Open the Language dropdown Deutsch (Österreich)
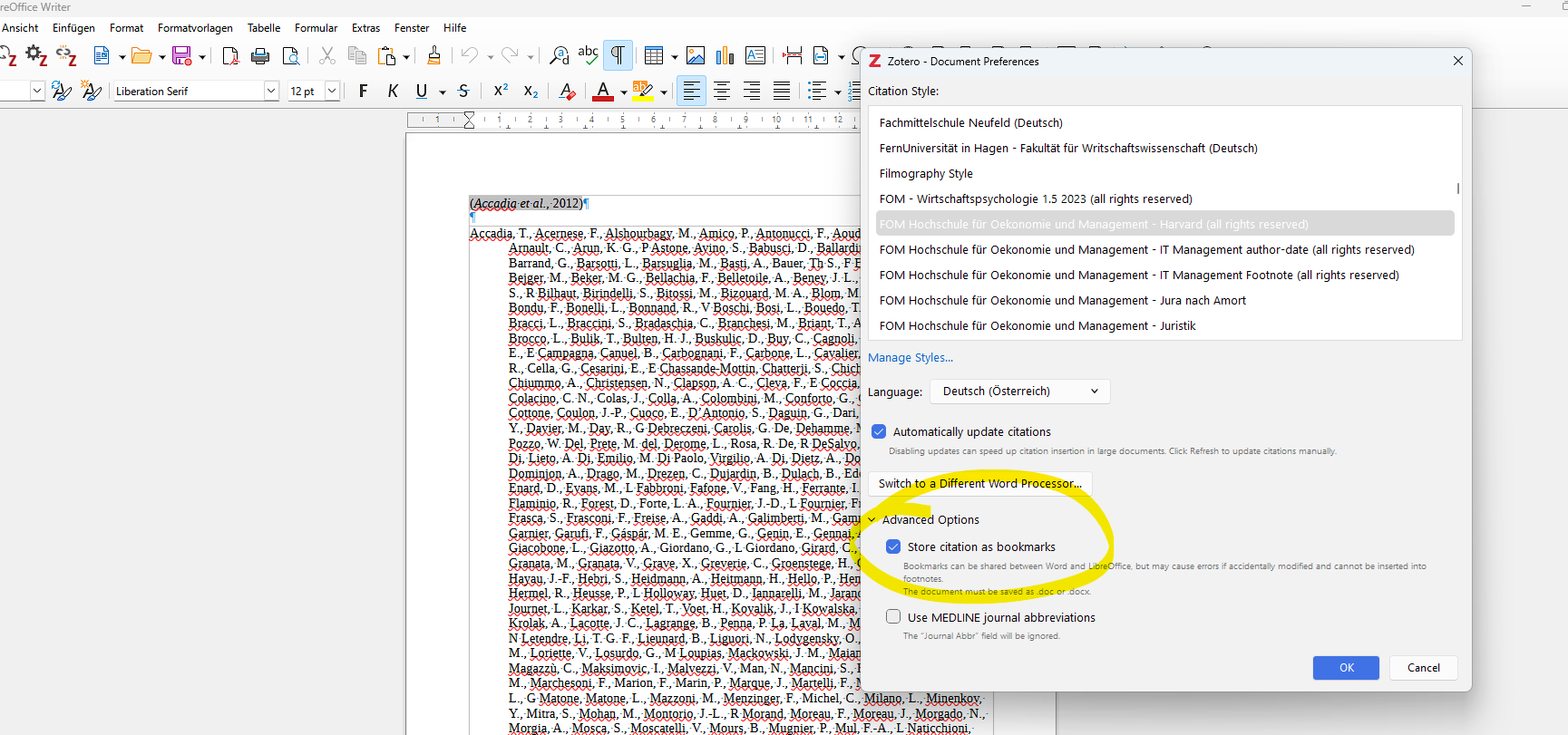 coord(1020,392)
